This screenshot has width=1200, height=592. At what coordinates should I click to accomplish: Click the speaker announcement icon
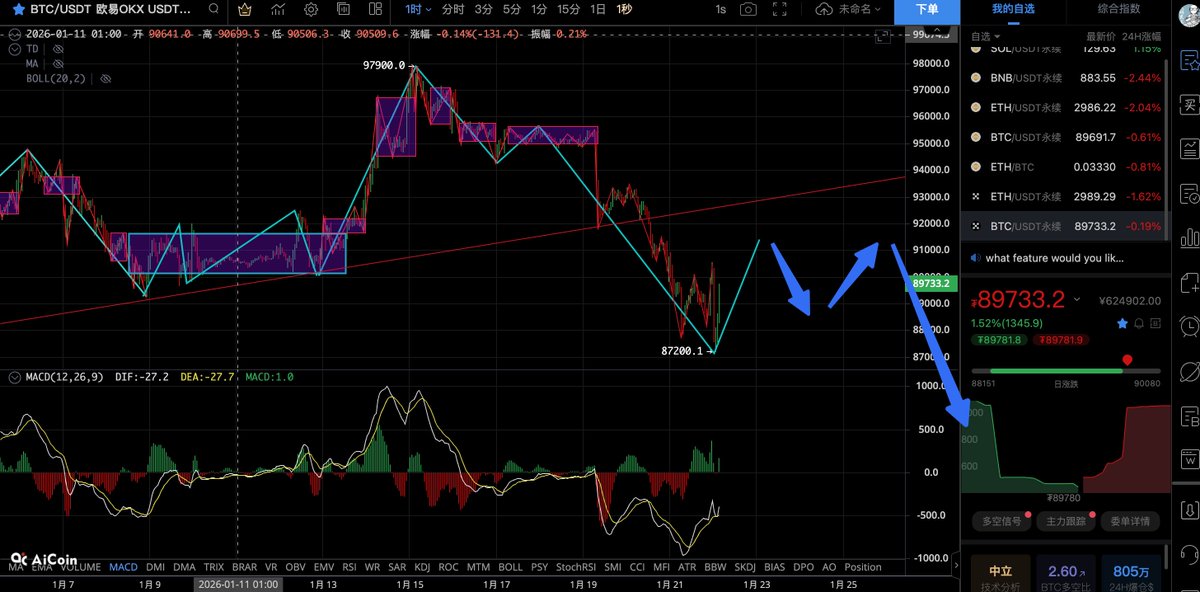point(975,258)
